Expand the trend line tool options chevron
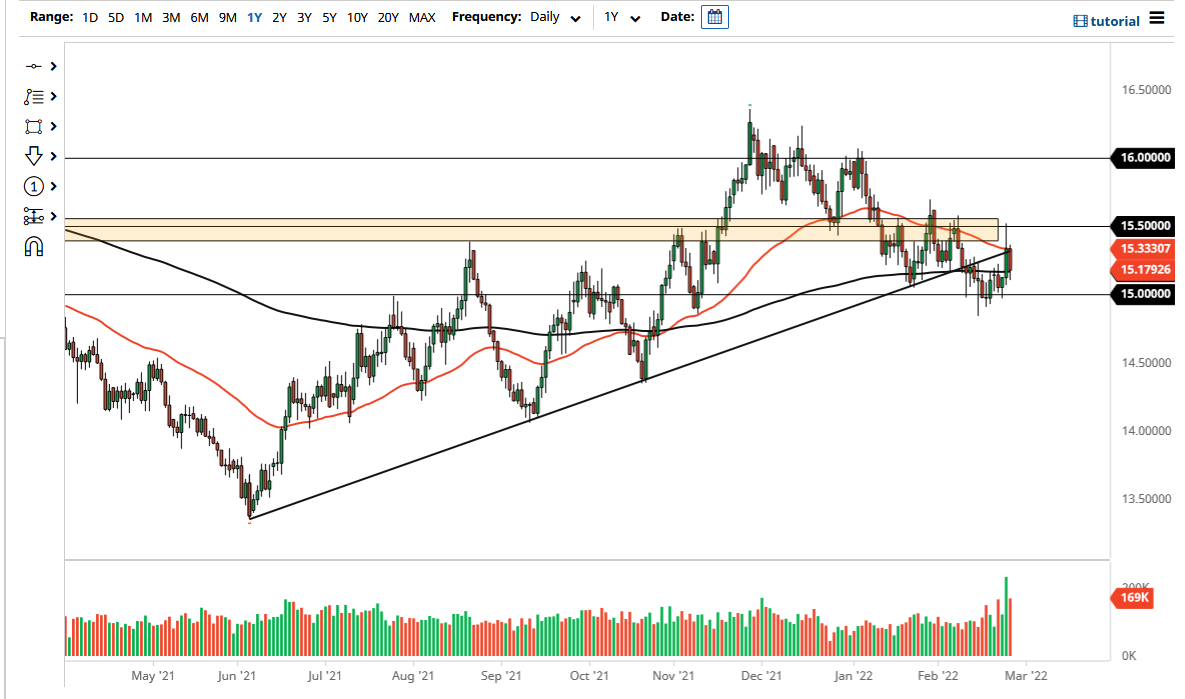The image size is (1185, 699). tap(53, 66)
